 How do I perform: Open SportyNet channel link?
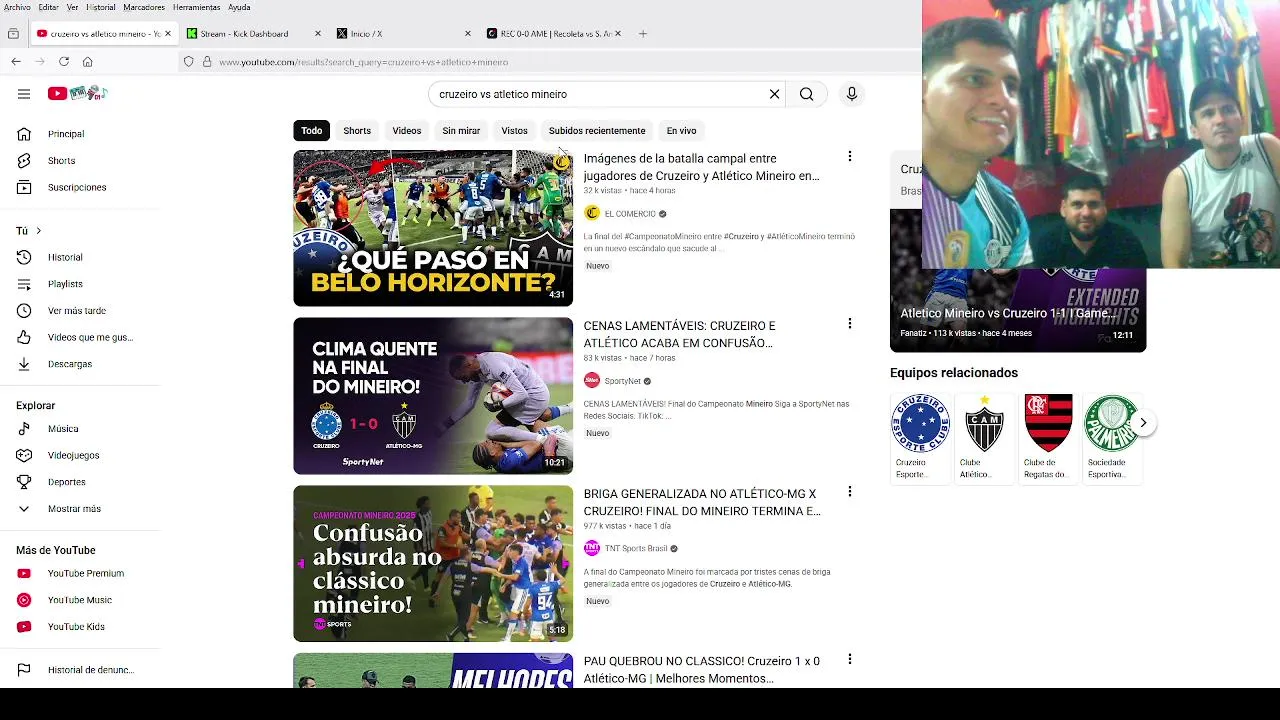pos(622,381)
